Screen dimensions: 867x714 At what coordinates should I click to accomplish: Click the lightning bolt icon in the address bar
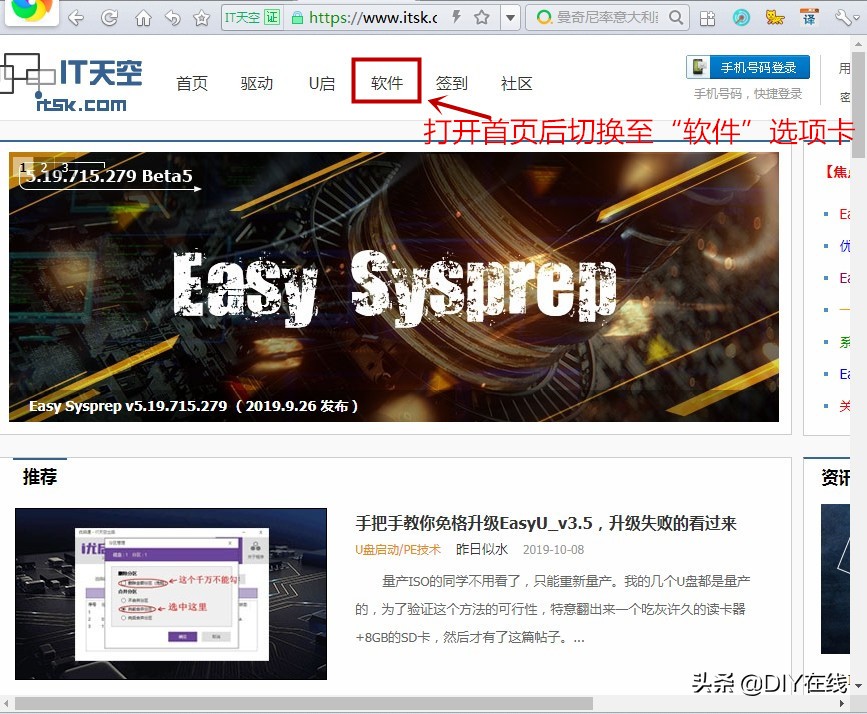[x=455, y=16]
